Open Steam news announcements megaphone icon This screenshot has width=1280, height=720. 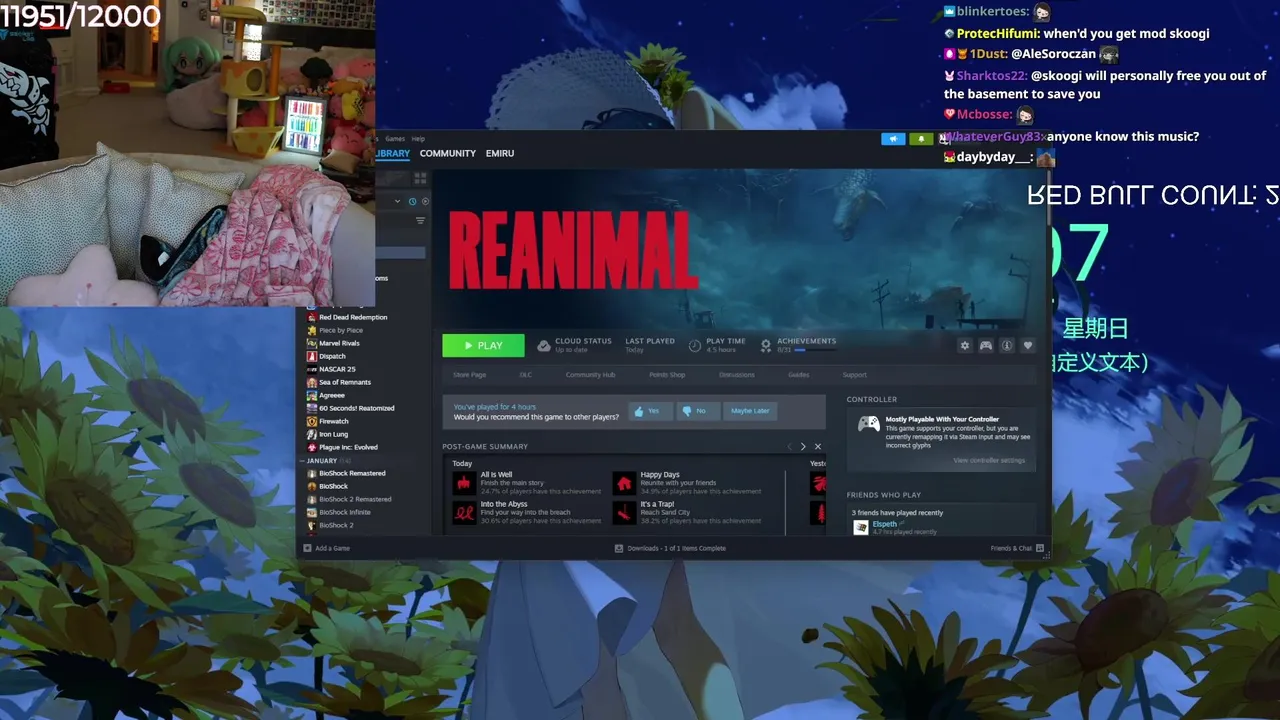click(x=893, y=139)
